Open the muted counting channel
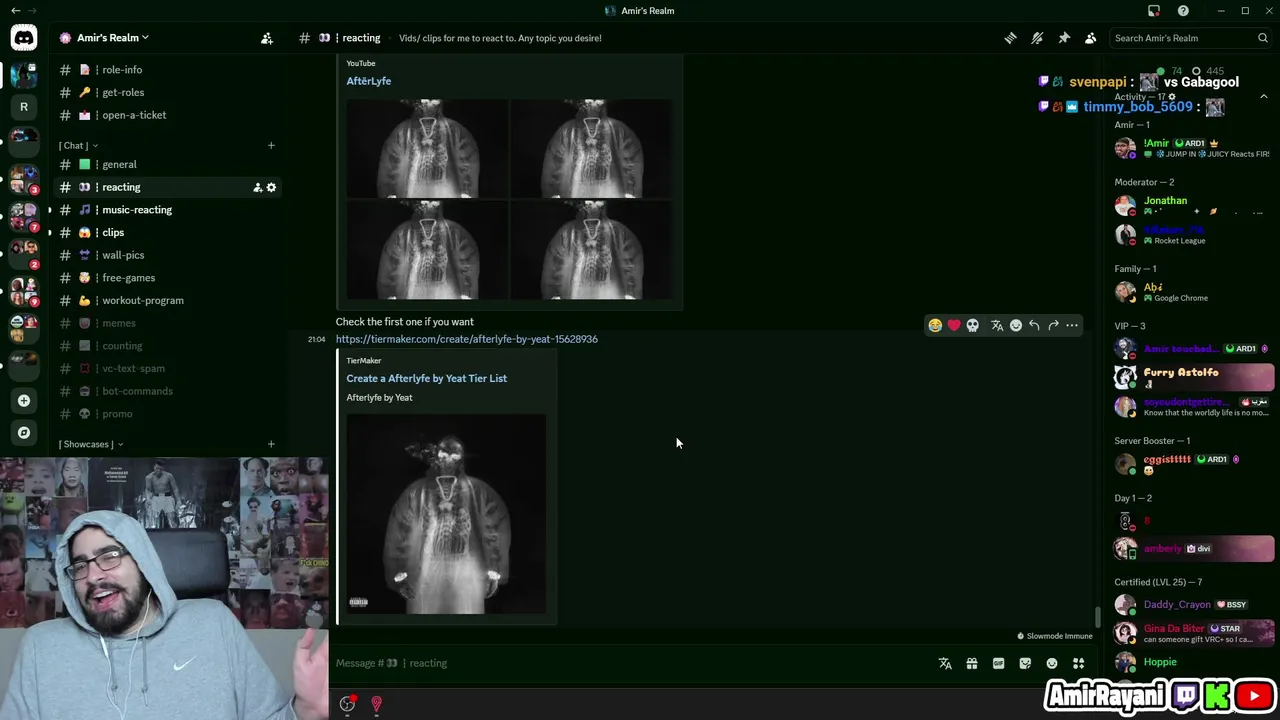This screenshot has width=1280, height=720. (167, 346)
